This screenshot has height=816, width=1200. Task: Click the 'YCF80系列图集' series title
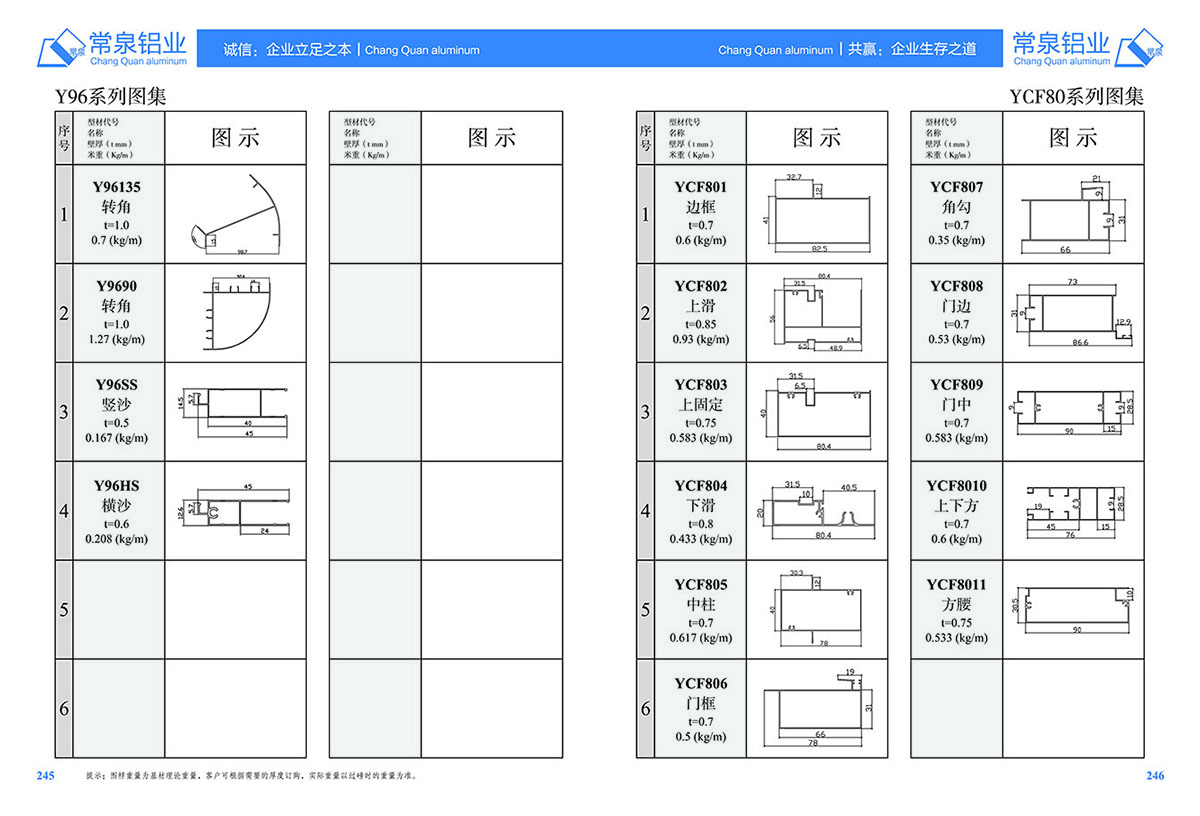click(x=1076, y=97)
